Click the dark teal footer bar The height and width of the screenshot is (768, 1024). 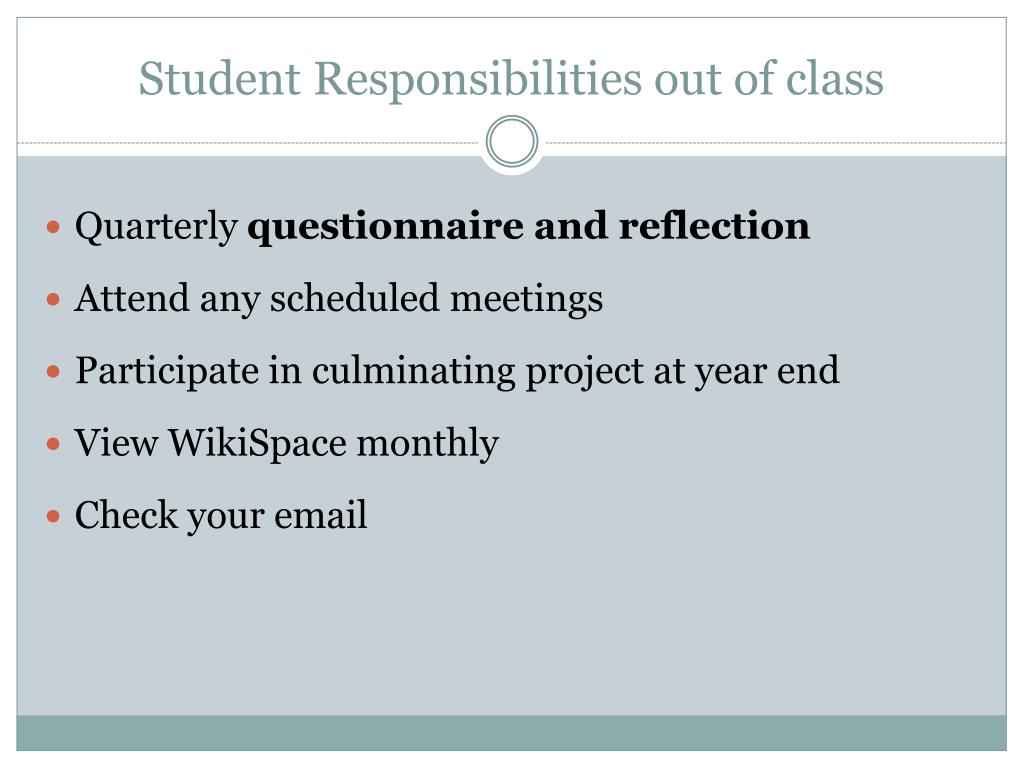coord(511,733)
